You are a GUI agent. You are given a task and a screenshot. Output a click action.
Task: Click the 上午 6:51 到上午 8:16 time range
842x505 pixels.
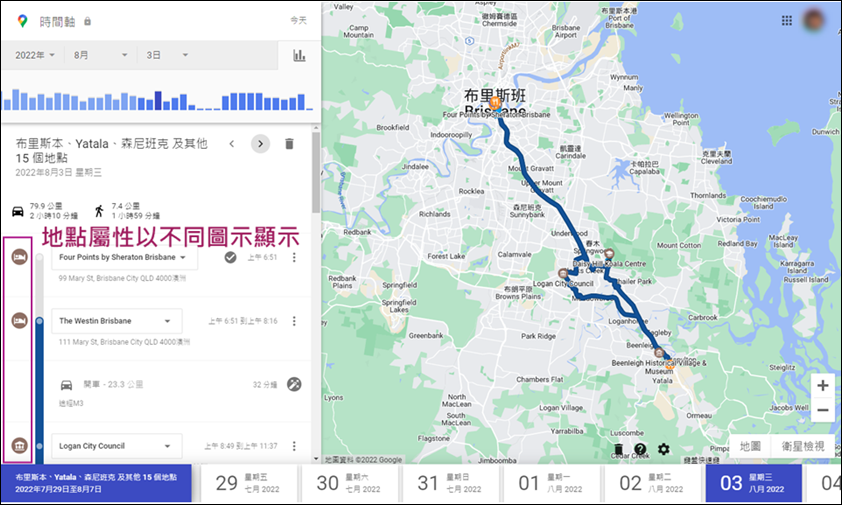(243, 321)
